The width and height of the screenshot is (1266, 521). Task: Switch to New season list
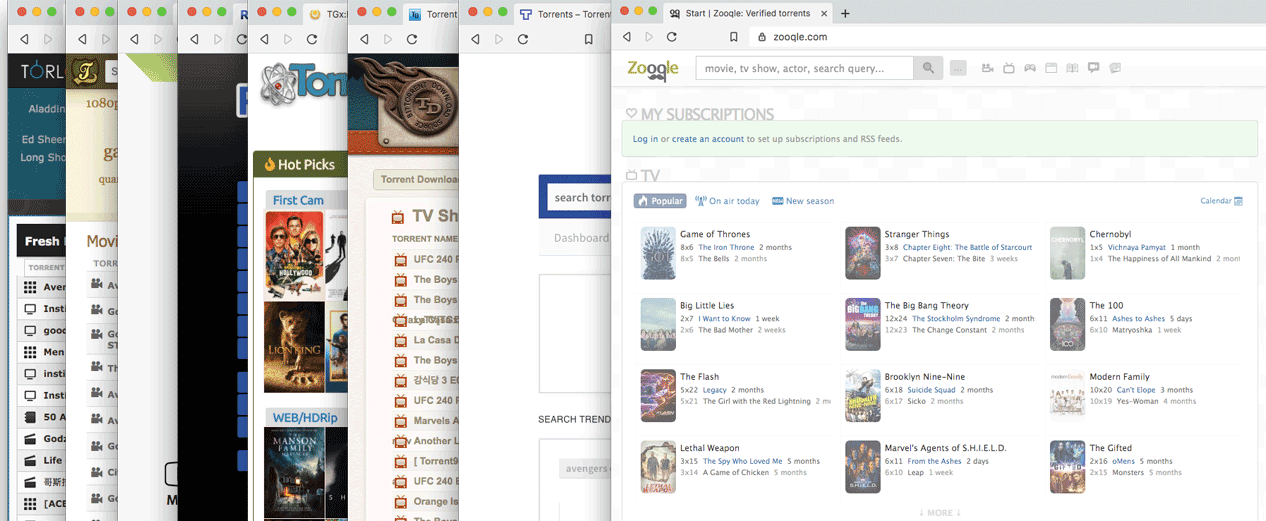pyautogui.click(x=803, y=201)
